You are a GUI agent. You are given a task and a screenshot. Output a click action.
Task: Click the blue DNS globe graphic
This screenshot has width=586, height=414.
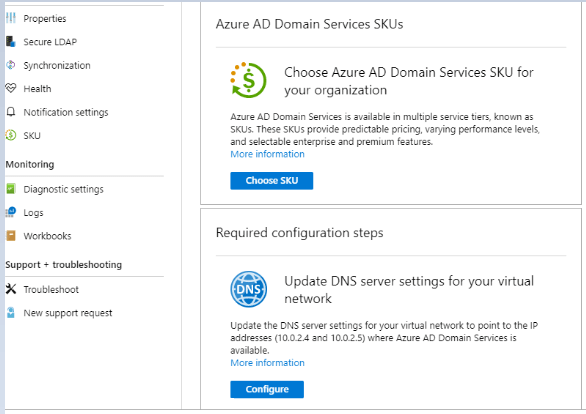249,289
